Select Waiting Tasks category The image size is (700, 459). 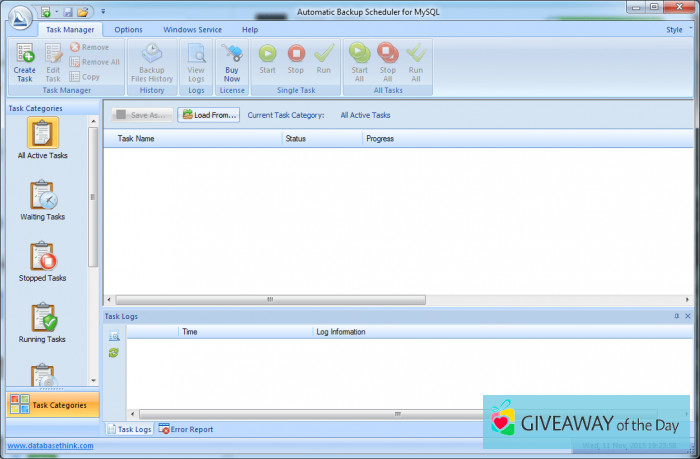42,201
